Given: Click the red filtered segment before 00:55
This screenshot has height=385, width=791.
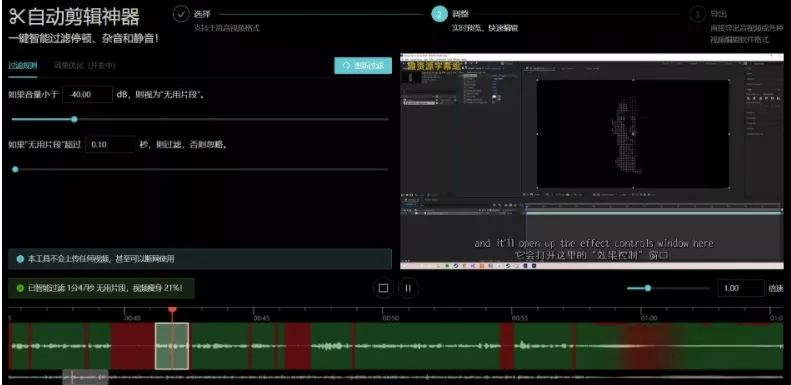Looking at the screenshot, I should point(506,346).
